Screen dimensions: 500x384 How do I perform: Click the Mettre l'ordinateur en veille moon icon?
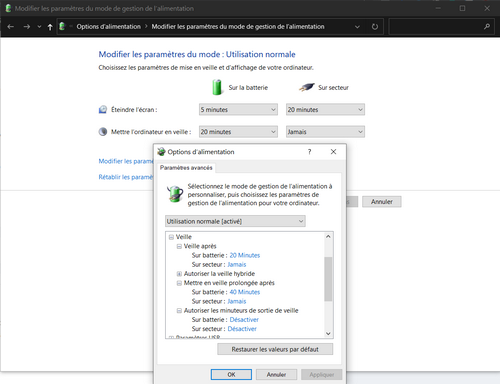103,132
